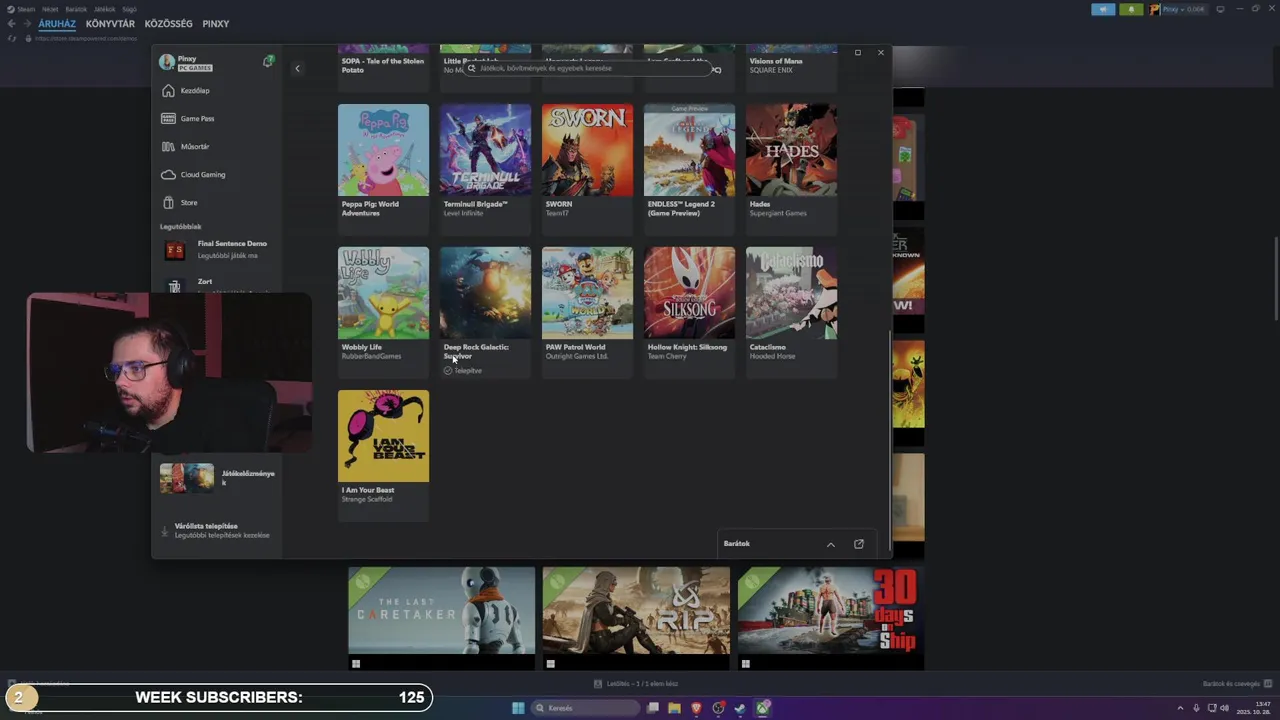This screenshot has height=720, width=1280.
Task: Open Súgó help menu in Steam
Action: click(x=129, y=9)
